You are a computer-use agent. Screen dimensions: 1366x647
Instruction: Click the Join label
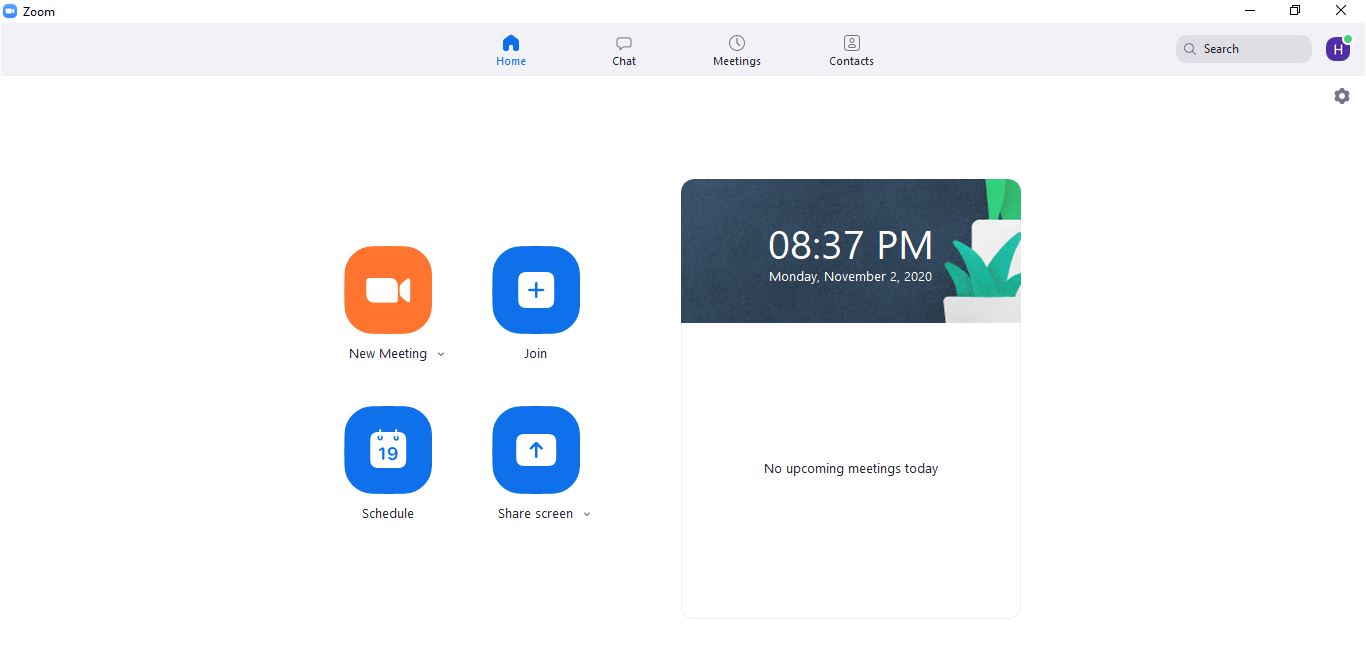pos(536,354)
